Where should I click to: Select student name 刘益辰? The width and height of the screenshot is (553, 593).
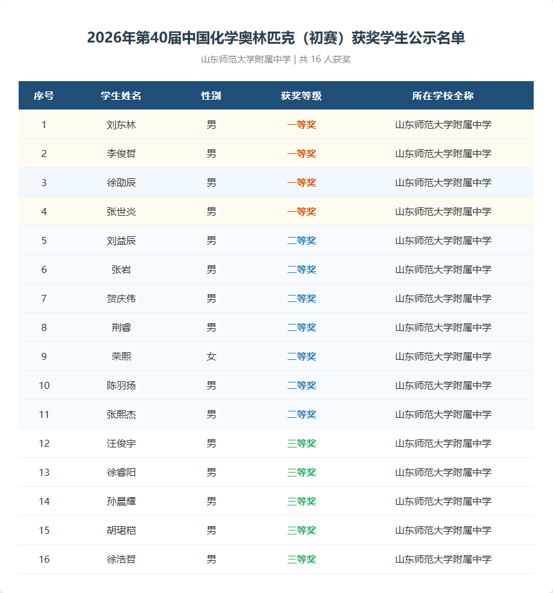(121, 241)
